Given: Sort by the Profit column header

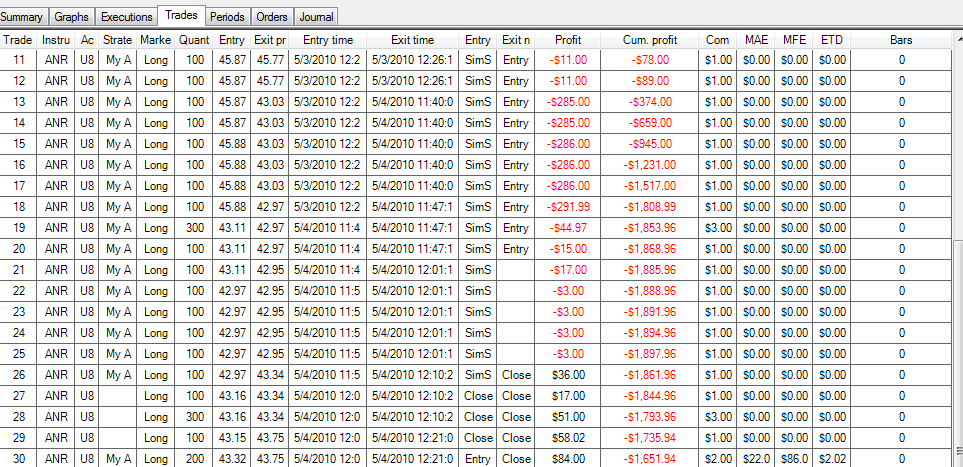Looking at the screenshot, I should click(x=568, y=40).
